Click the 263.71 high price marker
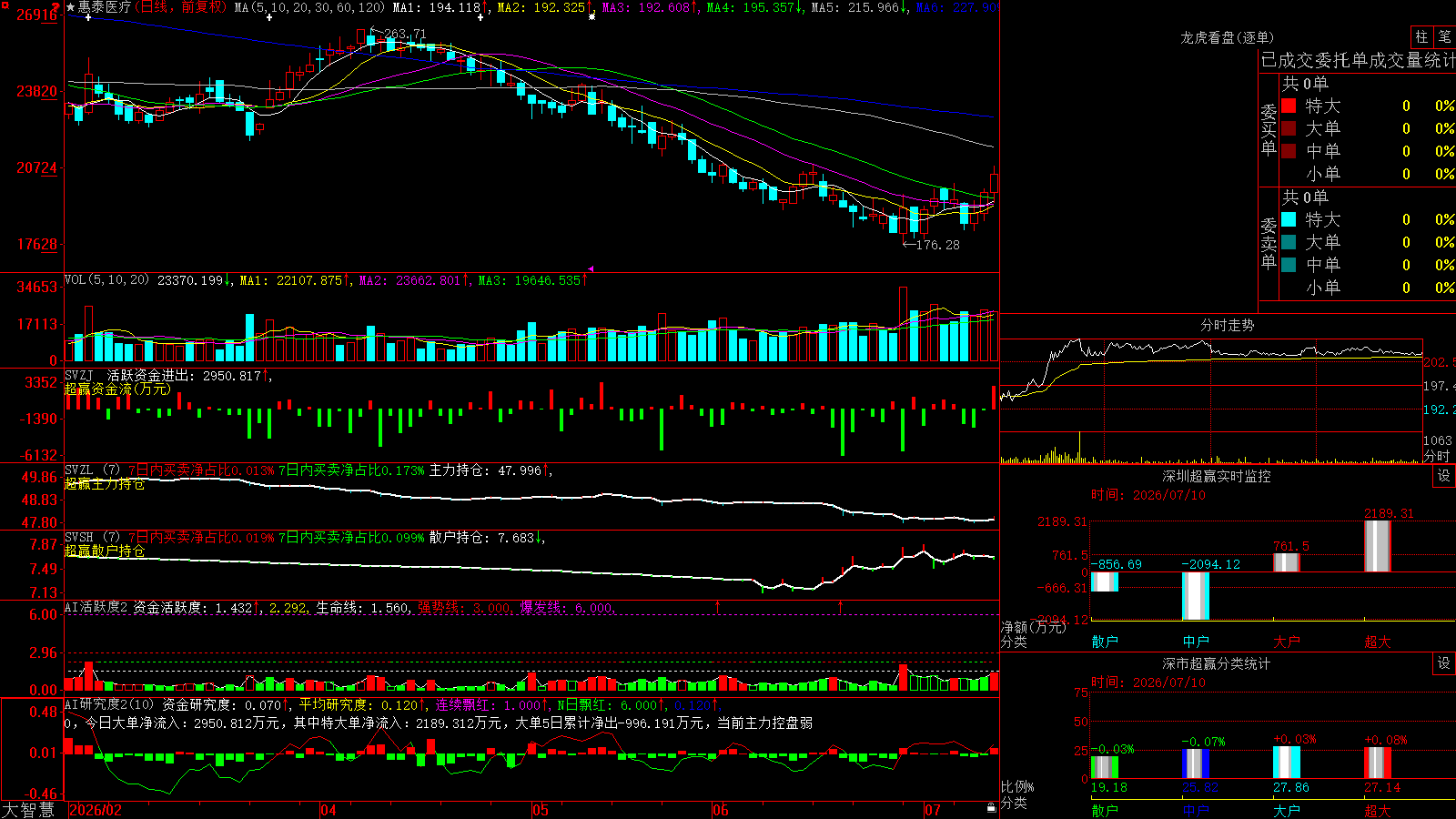The height and width of the screenshot is (819, 1456). tap(405, 34)
